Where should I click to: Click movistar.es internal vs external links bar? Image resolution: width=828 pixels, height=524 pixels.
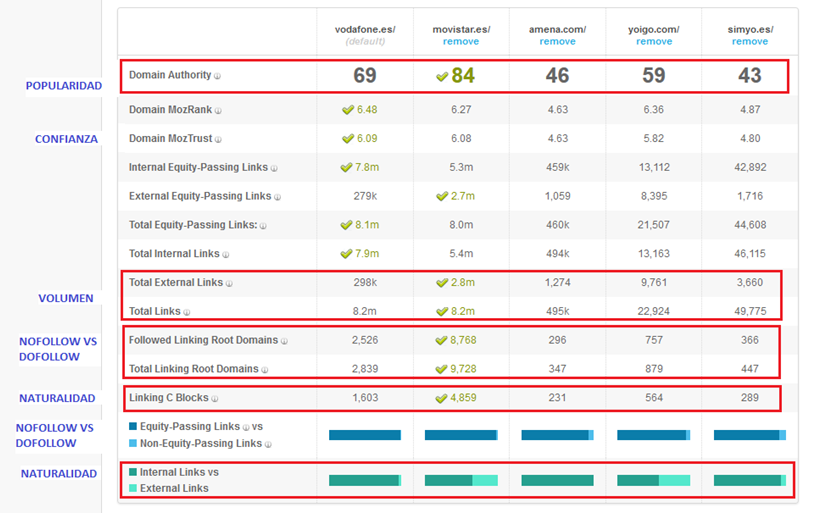pos(461,481)
